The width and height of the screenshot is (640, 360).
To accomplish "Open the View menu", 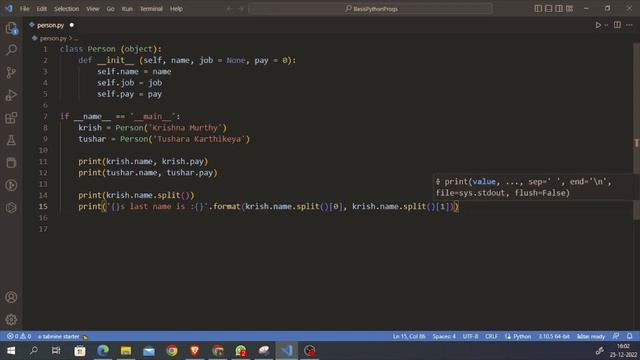I will click(93, 9).
